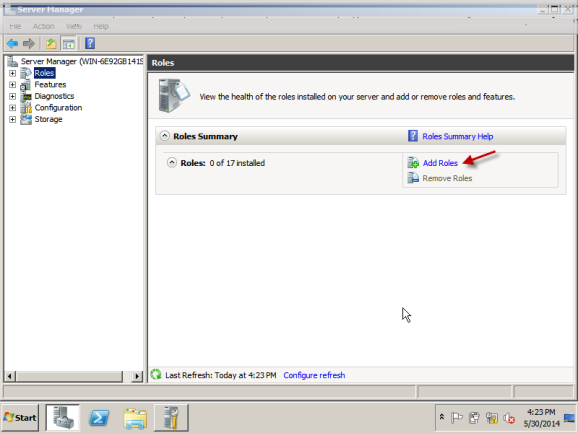Open the File menu
The height and width of the screenshot is (433, 578).
coord(15,26)
